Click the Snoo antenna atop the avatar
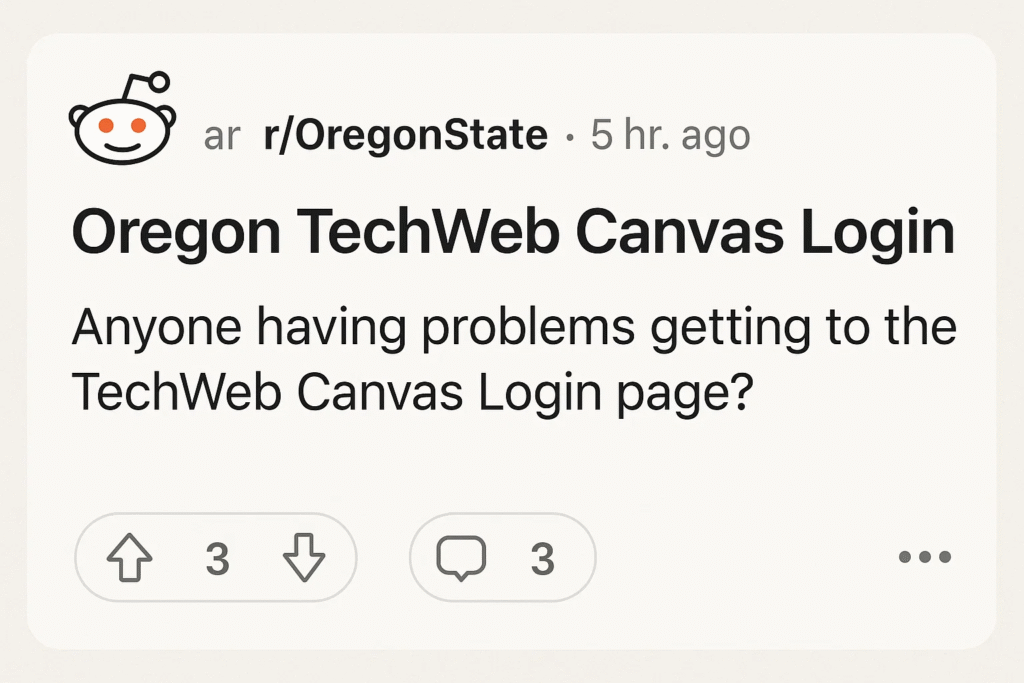The image size is (1024, 683). point(147,86)
